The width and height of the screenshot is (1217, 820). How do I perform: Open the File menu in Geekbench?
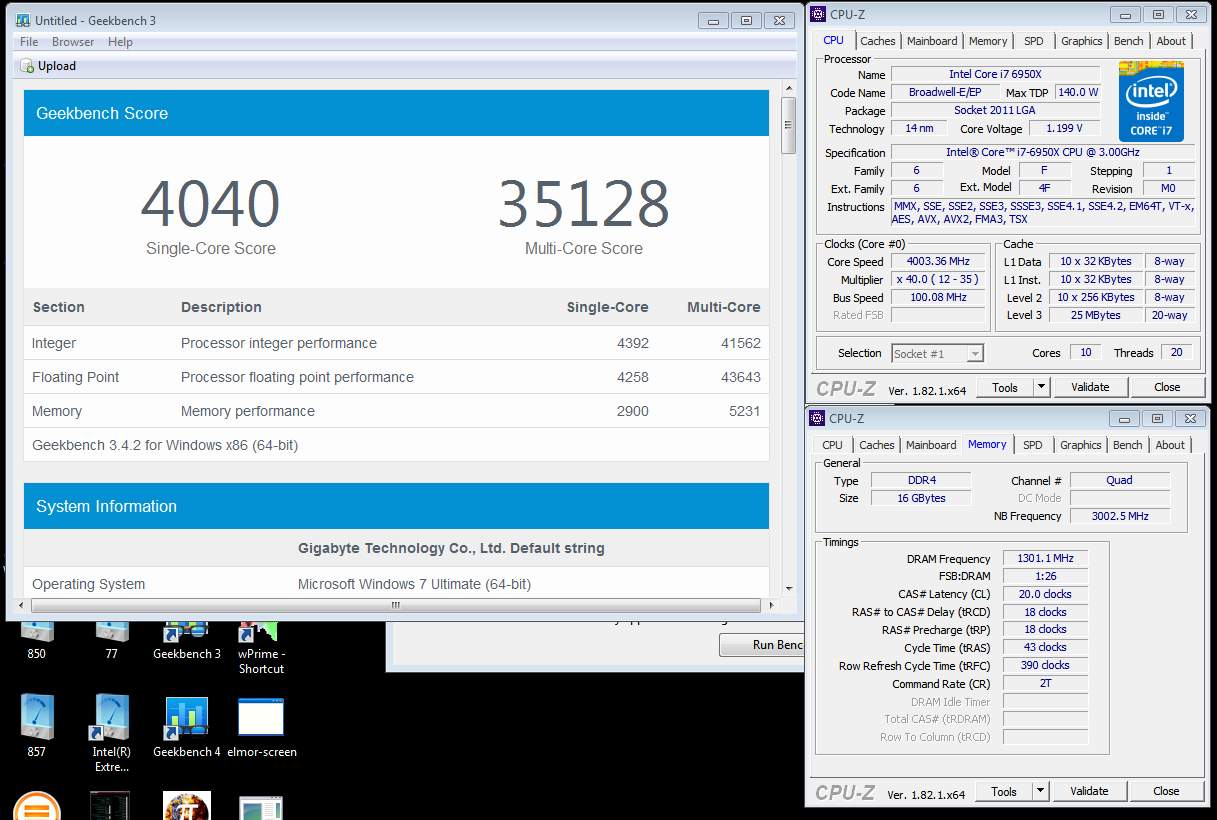29,42
